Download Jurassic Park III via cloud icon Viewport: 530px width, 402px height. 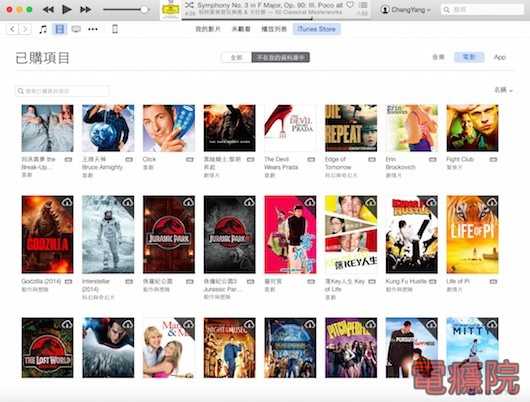pyautogui.click(x=249, y=202)
